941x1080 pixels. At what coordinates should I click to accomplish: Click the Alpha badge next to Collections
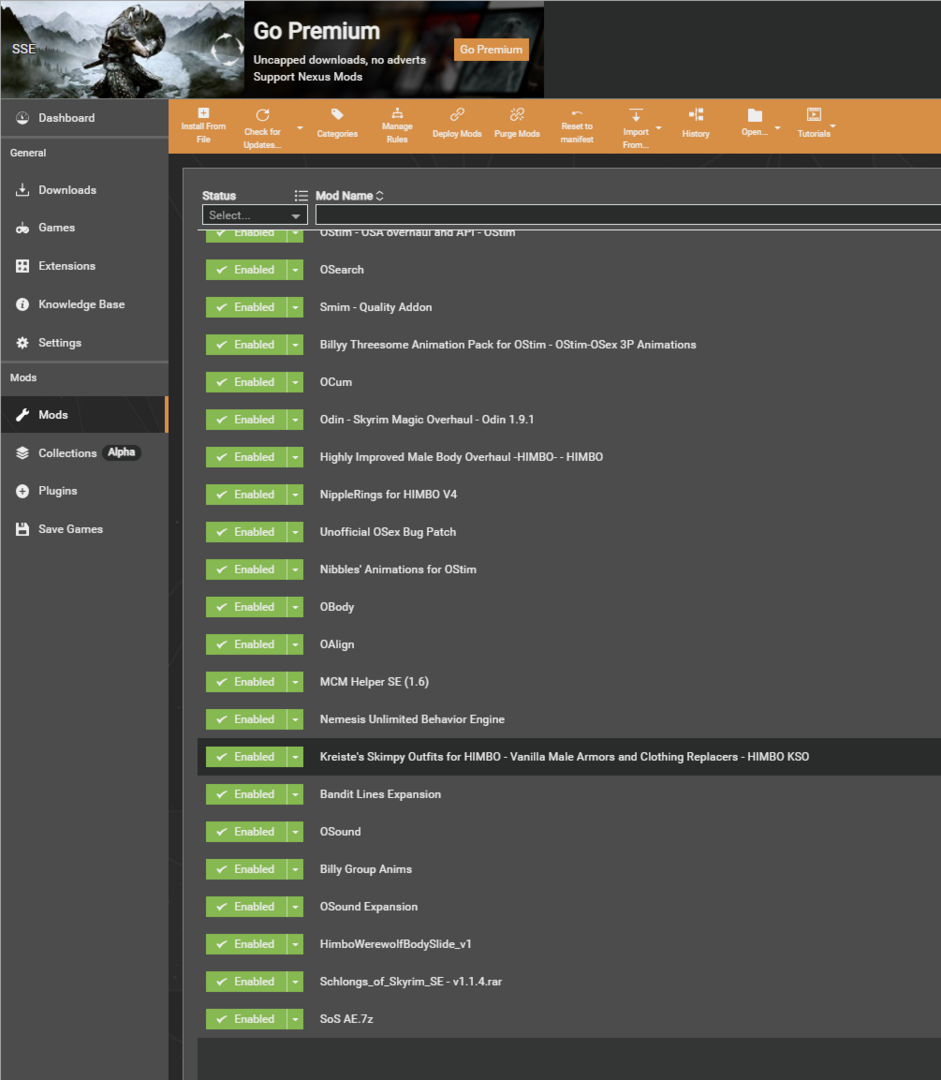(x=121, y=453)
